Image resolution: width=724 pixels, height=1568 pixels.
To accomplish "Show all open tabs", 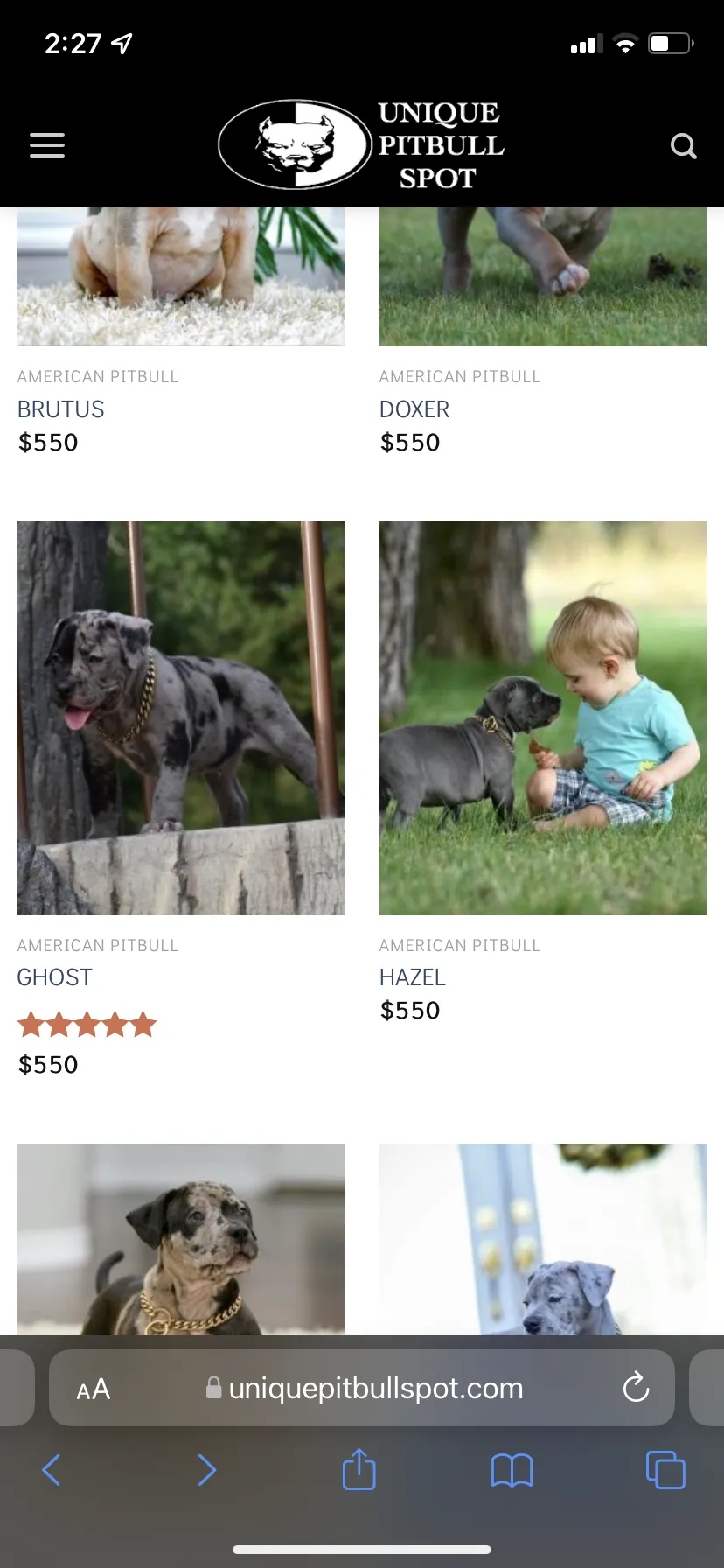I will (x=665, y=1469).
